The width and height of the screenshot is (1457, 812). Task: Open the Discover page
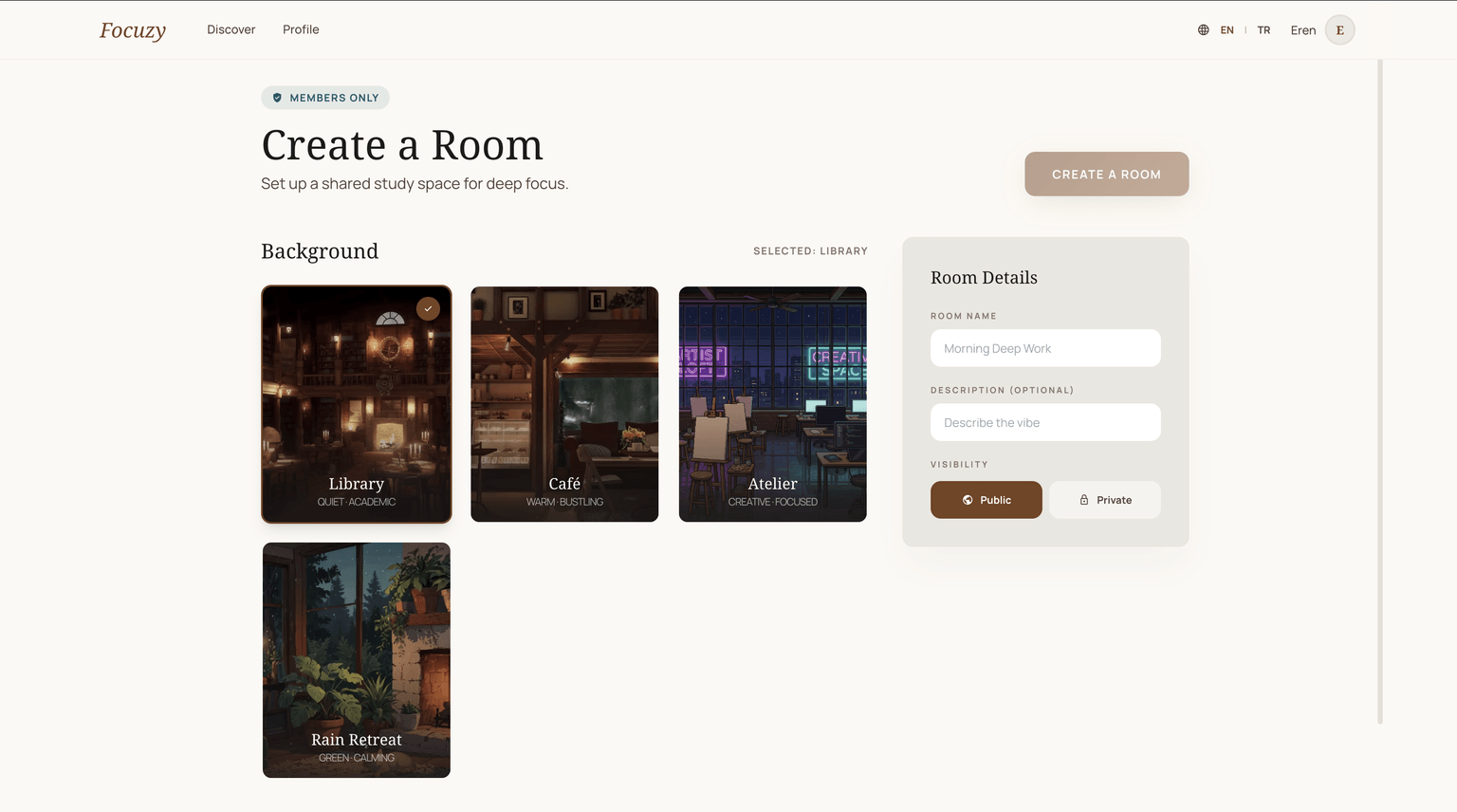pos(231,29)
